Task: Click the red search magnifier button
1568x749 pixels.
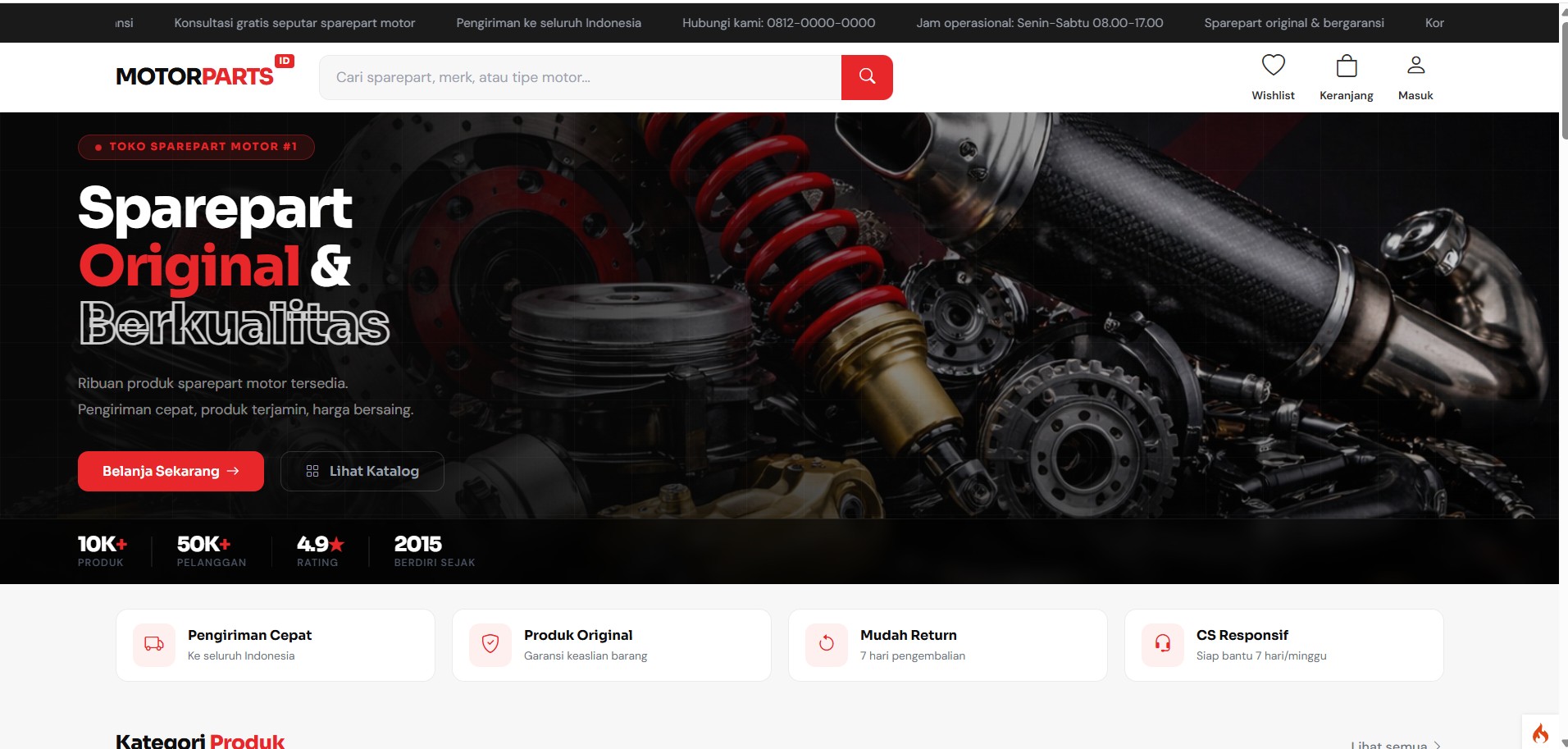Action: coord(867,77)
